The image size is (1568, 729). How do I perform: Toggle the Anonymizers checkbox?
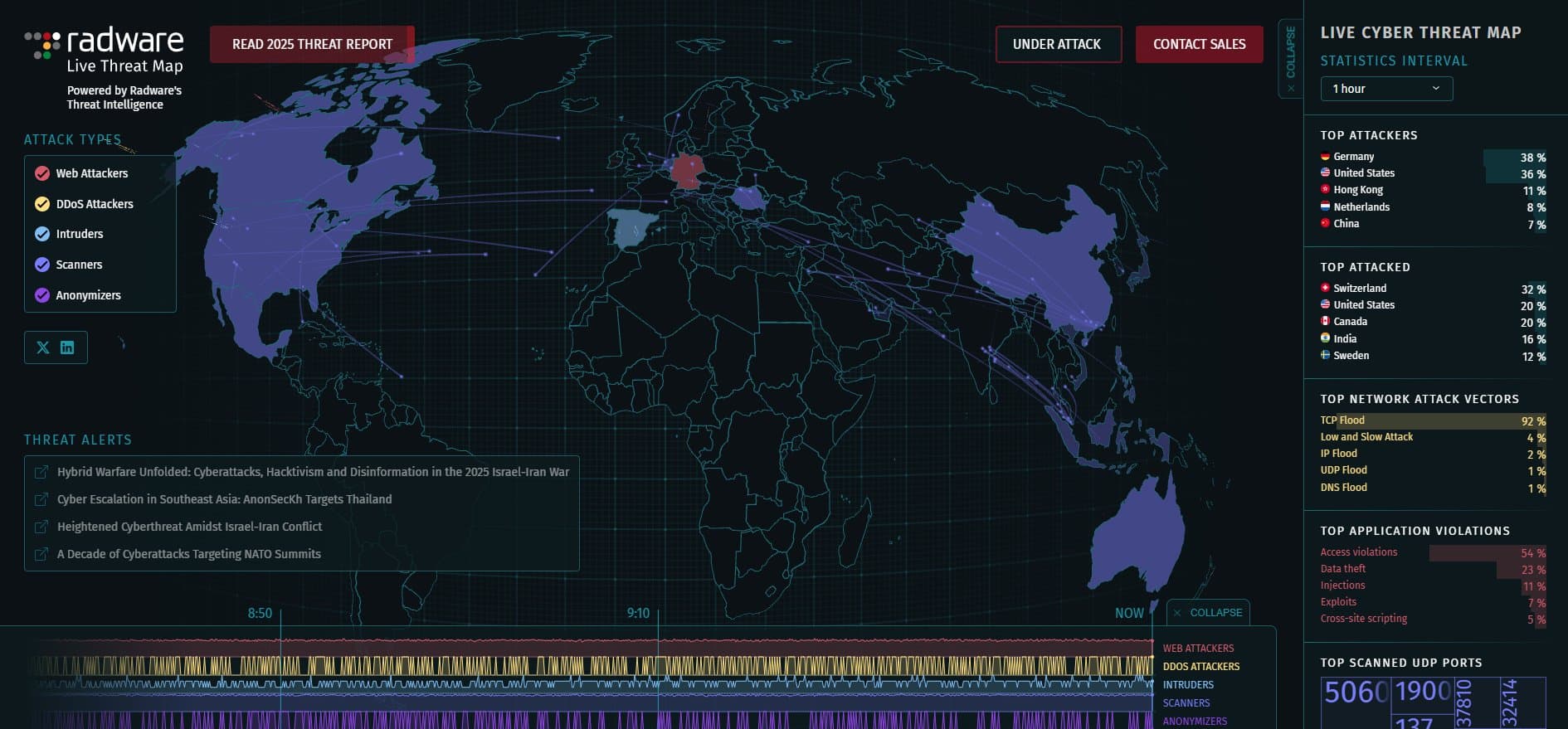[x=42, y=295]
